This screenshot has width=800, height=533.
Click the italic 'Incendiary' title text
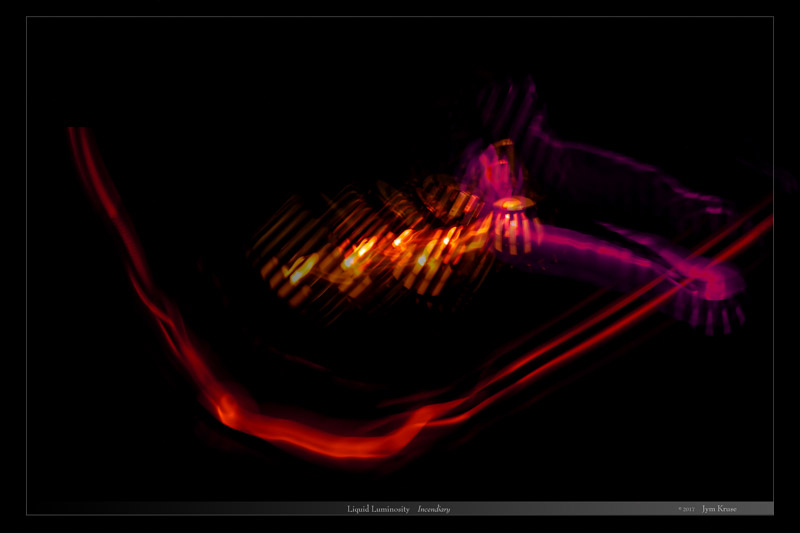tap(434, 509)
